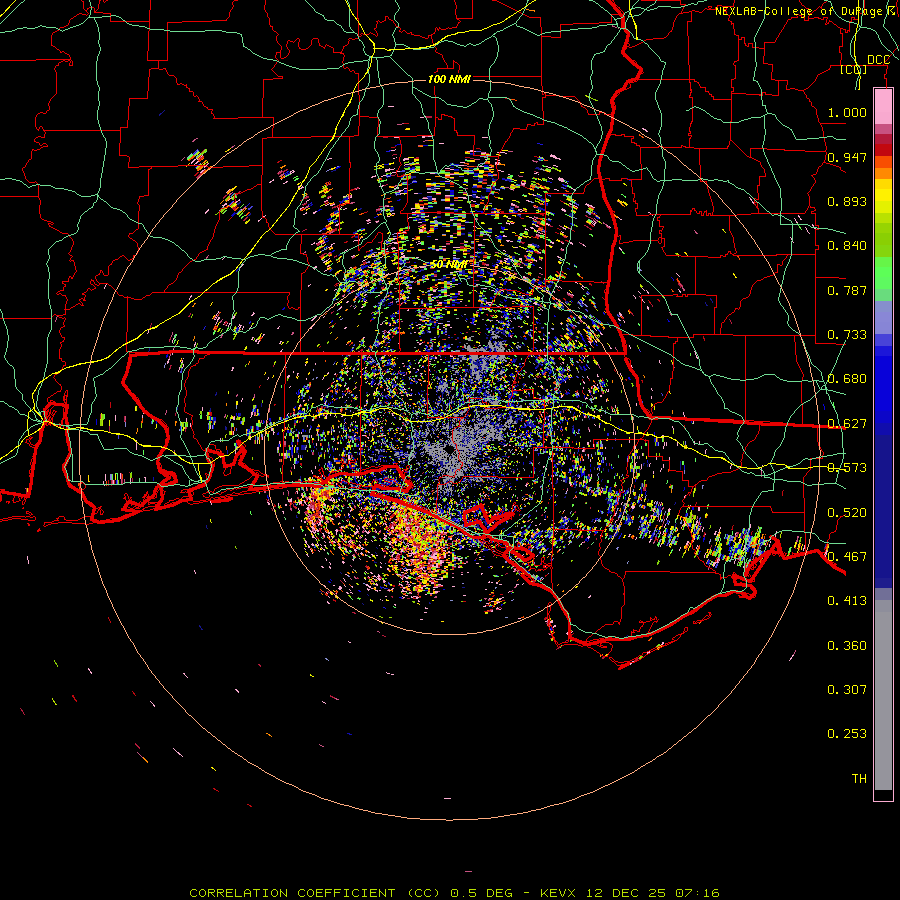Select the 0.307 legend value
The height and width of the screenshot is (900, 900).
click(x=847, y=690)
